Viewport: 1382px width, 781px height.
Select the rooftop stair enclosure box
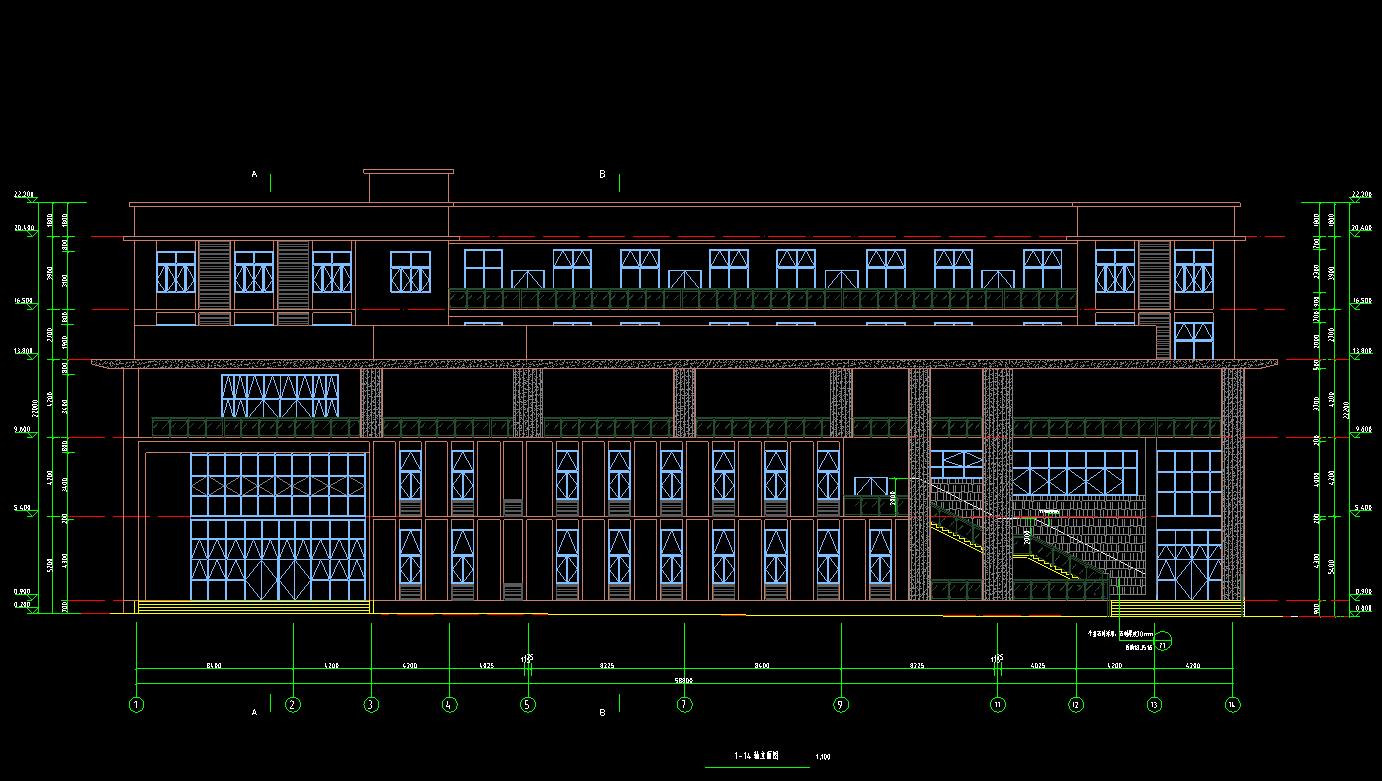point(408,186)
